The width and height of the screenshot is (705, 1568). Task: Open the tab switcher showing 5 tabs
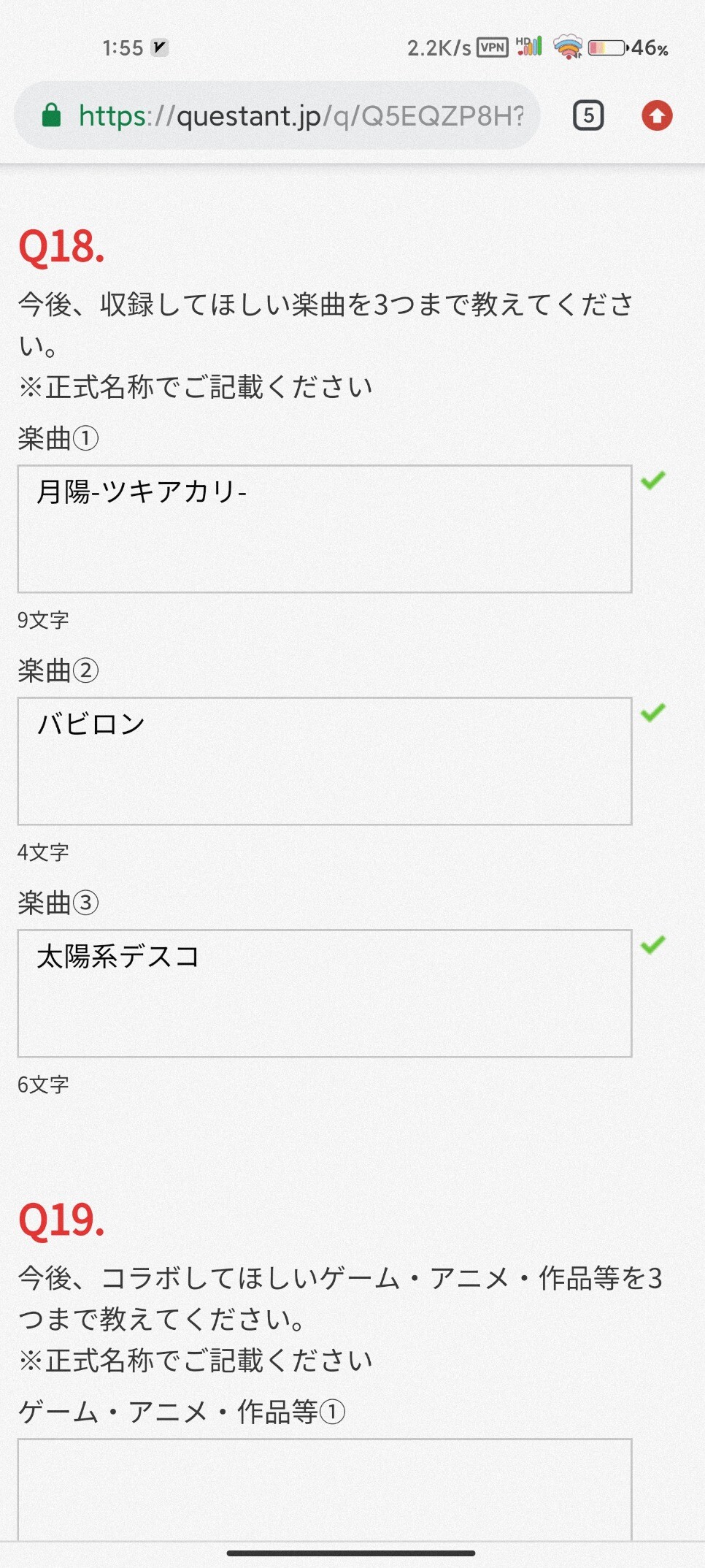(588, 115)
